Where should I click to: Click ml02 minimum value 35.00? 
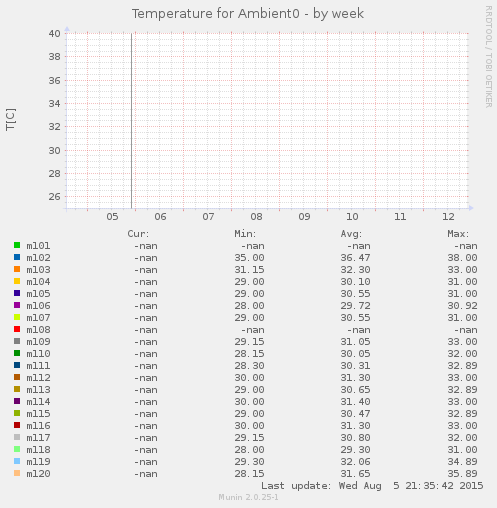[x=249, y=258]
